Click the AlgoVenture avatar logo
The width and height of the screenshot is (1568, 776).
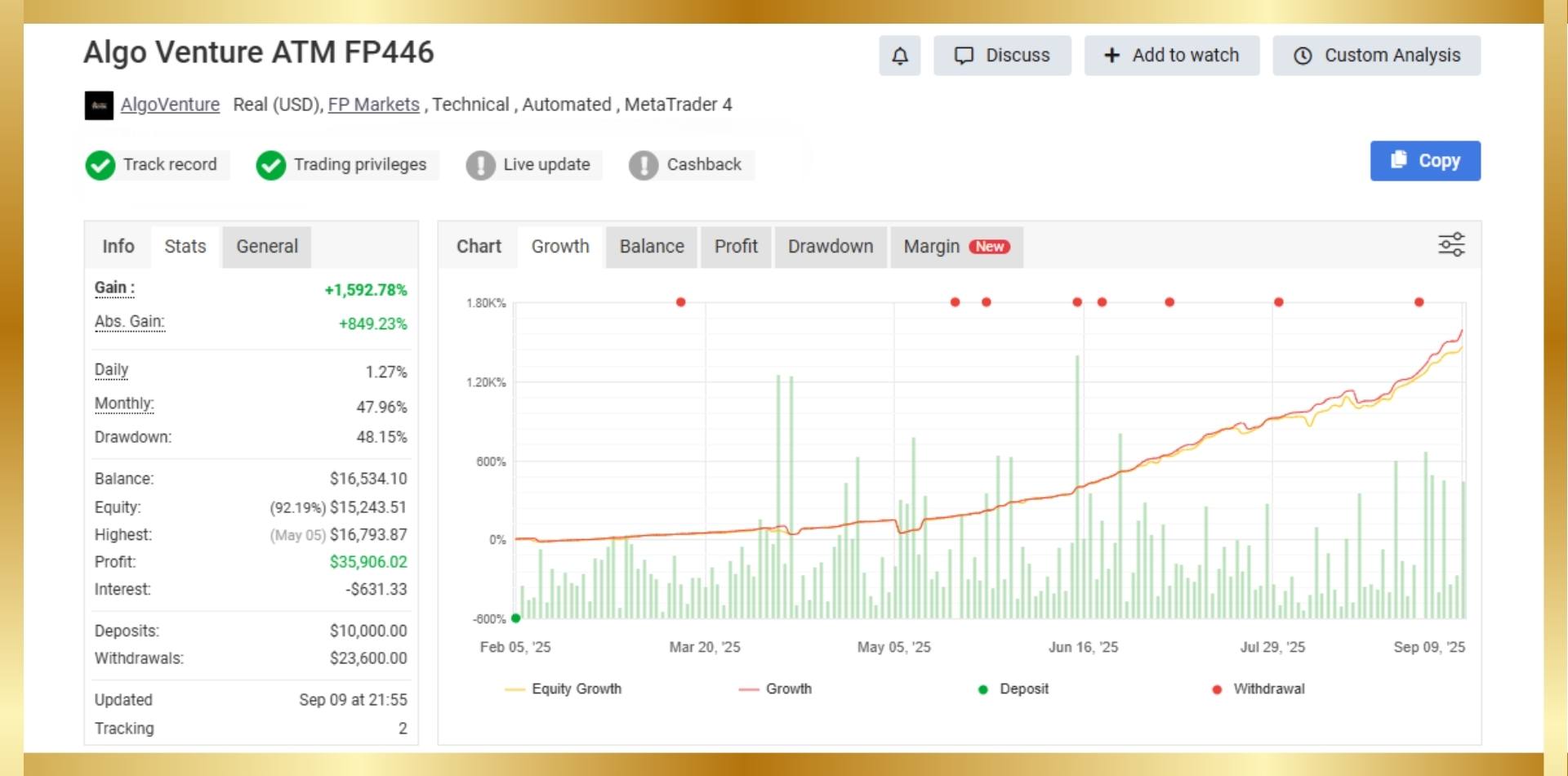pos(99,105)
